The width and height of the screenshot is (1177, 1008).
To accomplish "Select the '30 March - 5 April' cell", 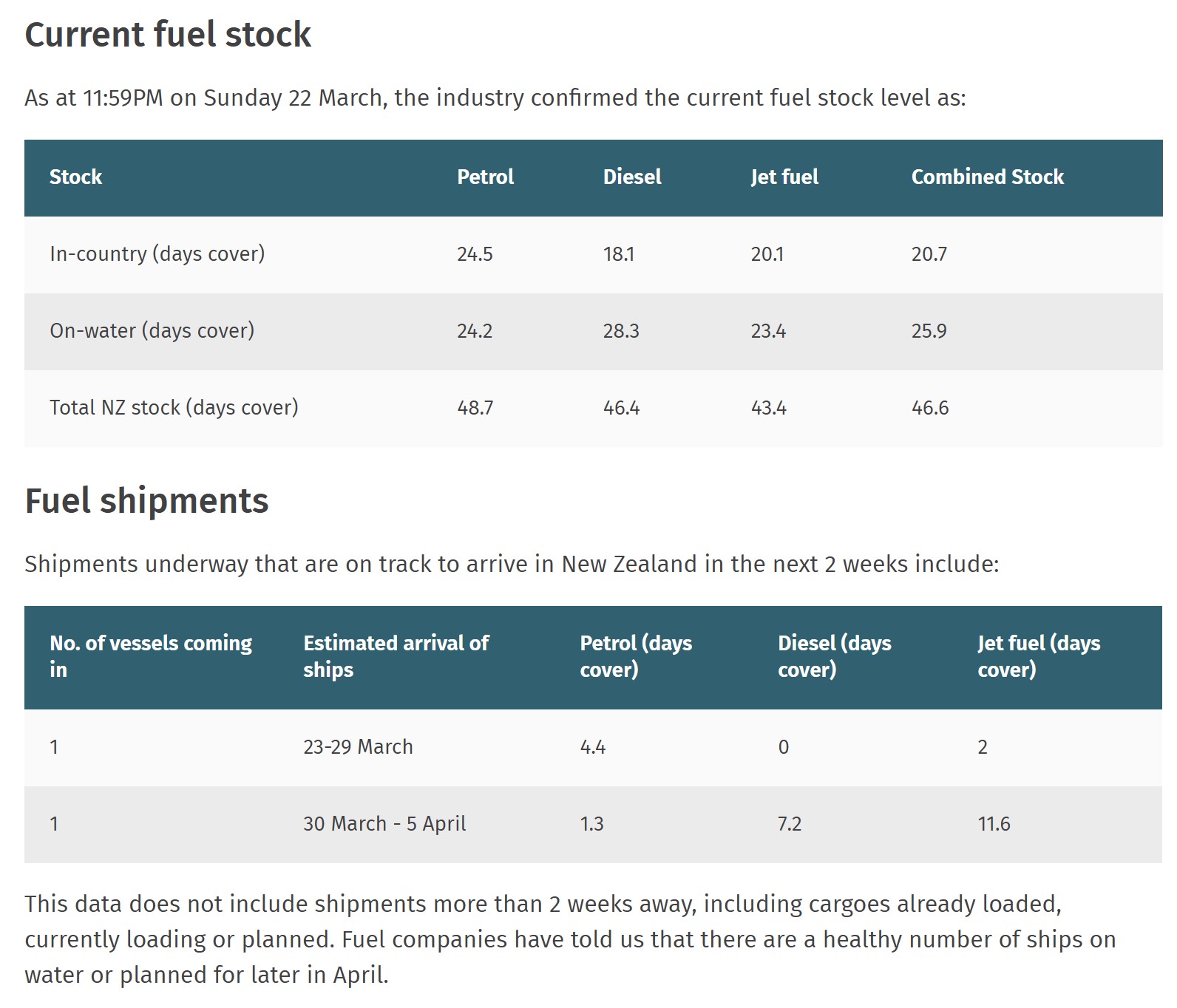I will [384, 824].
